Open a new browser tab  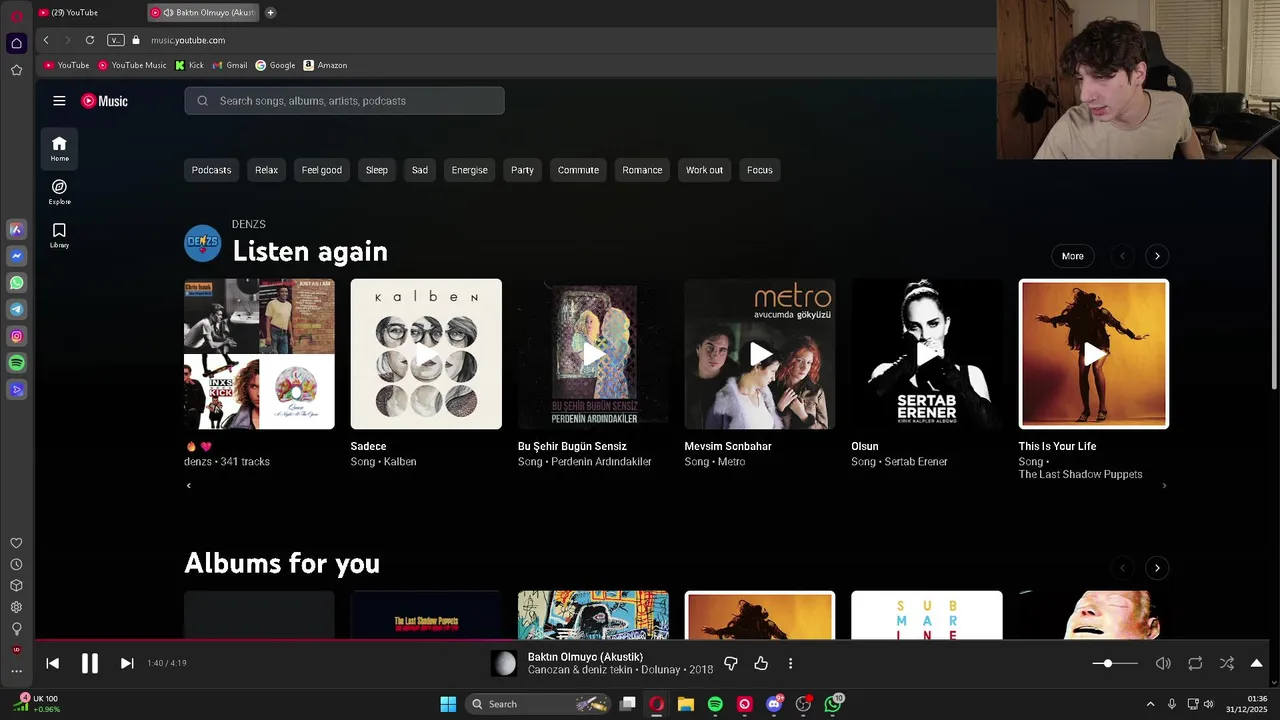click(270, 12)
